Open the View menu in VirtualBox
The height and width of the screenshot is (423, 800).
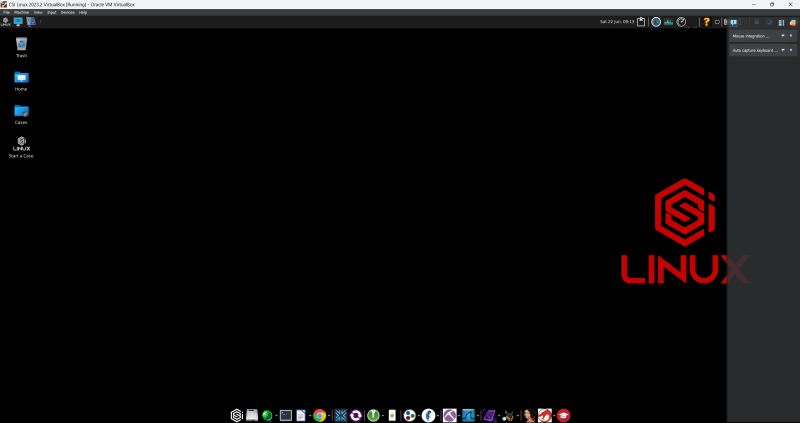[38, 12]
